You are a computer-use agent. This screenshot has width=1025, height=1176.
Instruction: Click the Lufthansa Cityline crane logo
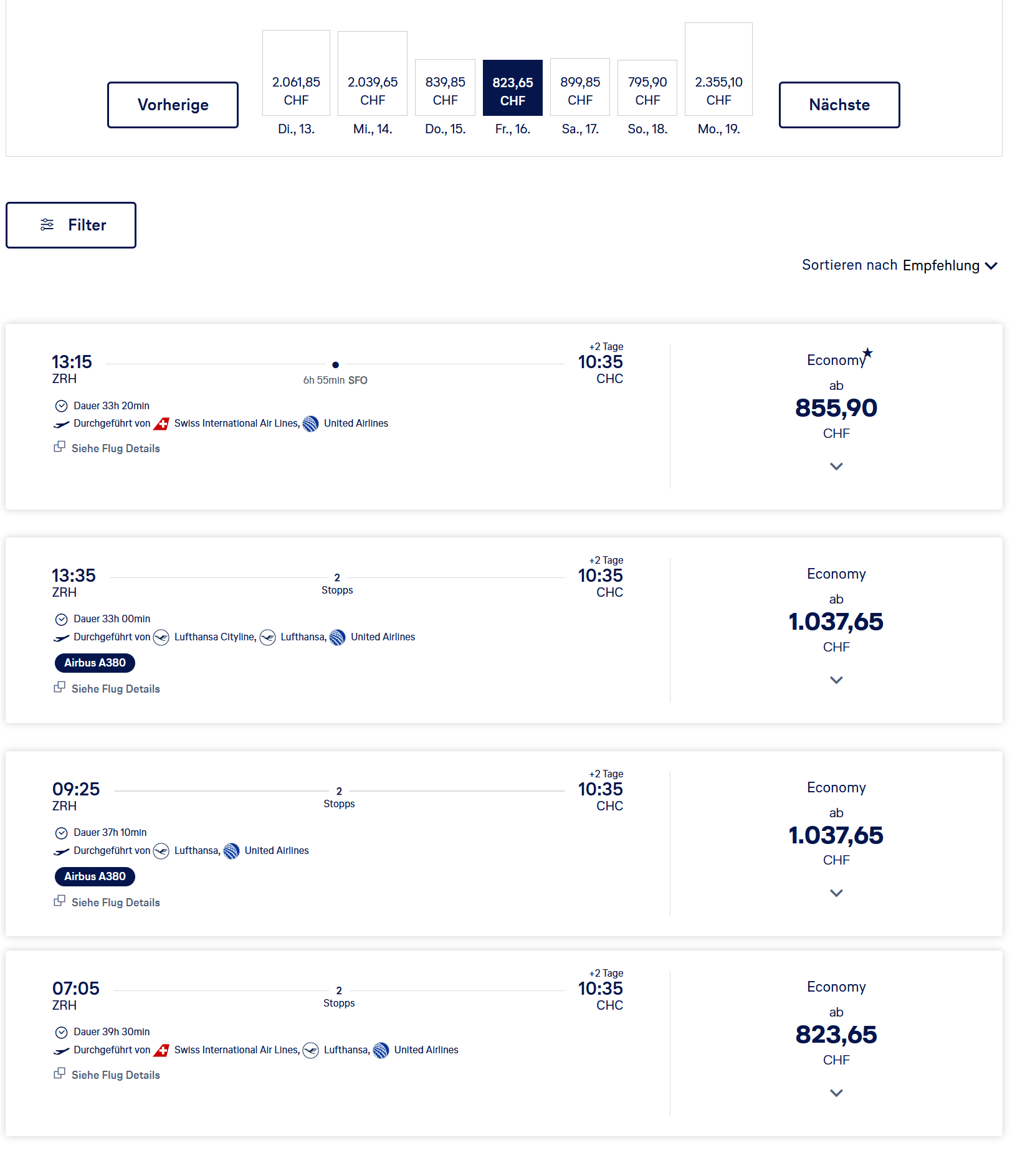161,638
